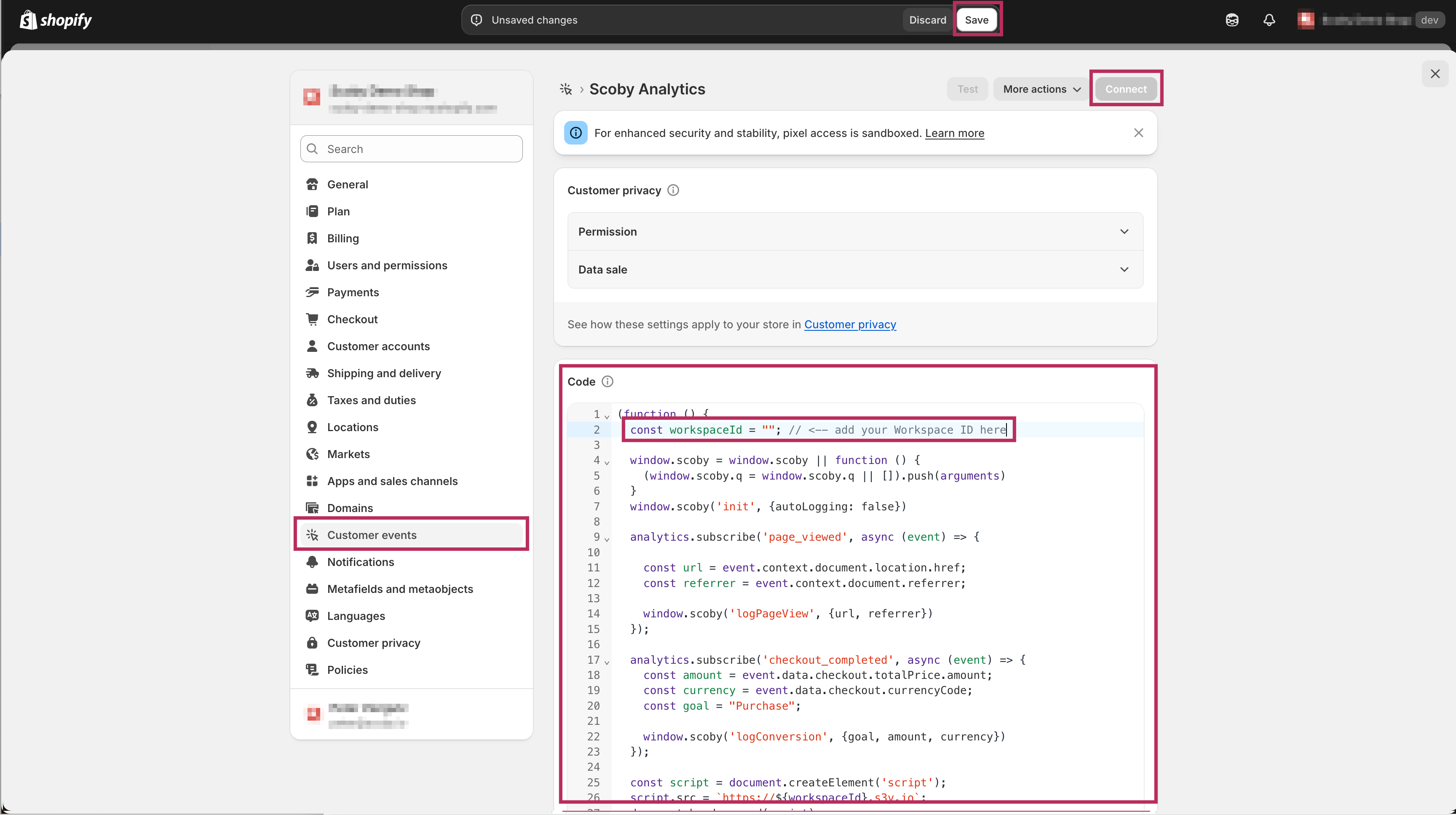
Task: Open Billing settings from sidebar
Action: coord(343,239)
